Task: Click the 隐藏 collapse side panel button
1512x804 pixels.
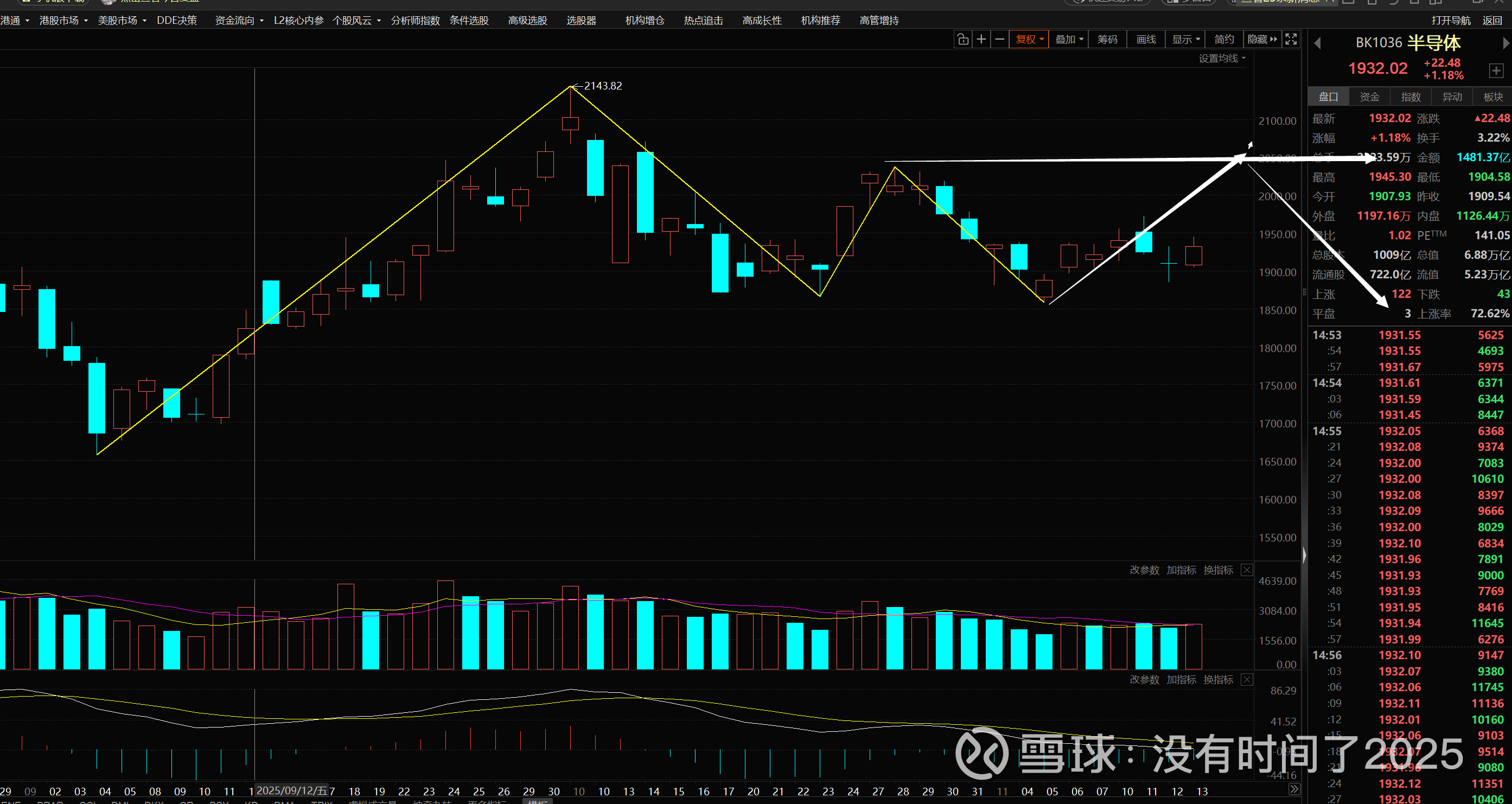Action: [x=1262, y=39]
